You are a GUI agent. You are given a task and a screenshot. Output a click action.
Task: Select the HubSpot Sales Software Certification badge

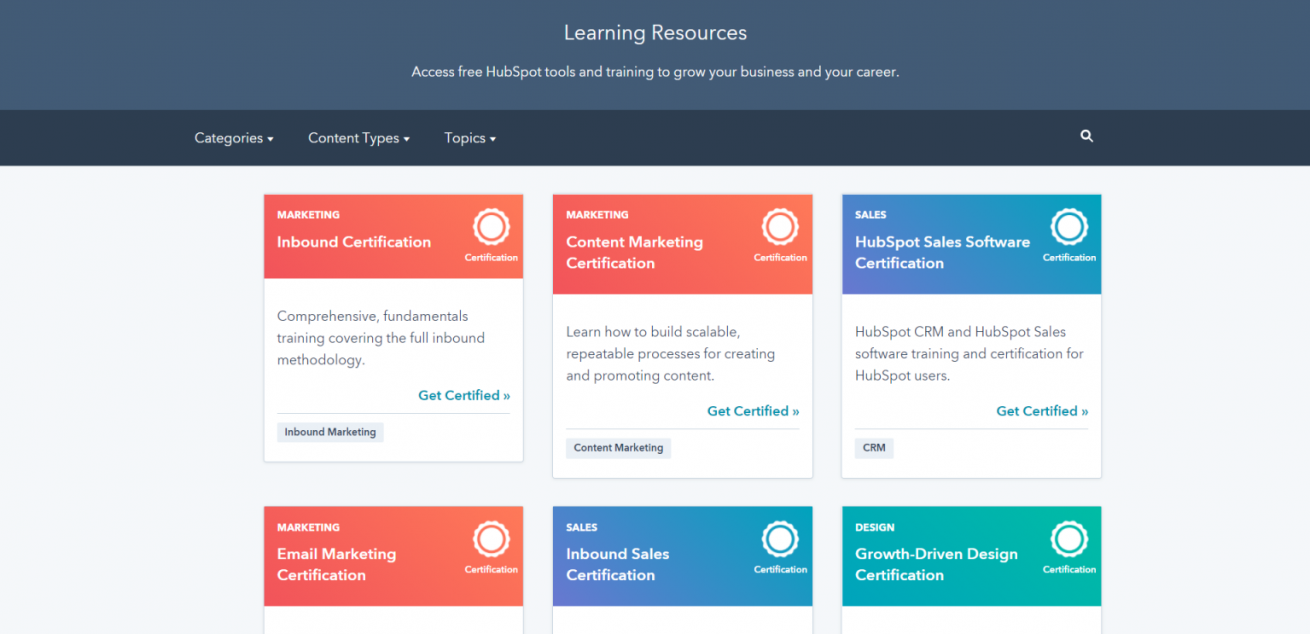(1069, 228)
